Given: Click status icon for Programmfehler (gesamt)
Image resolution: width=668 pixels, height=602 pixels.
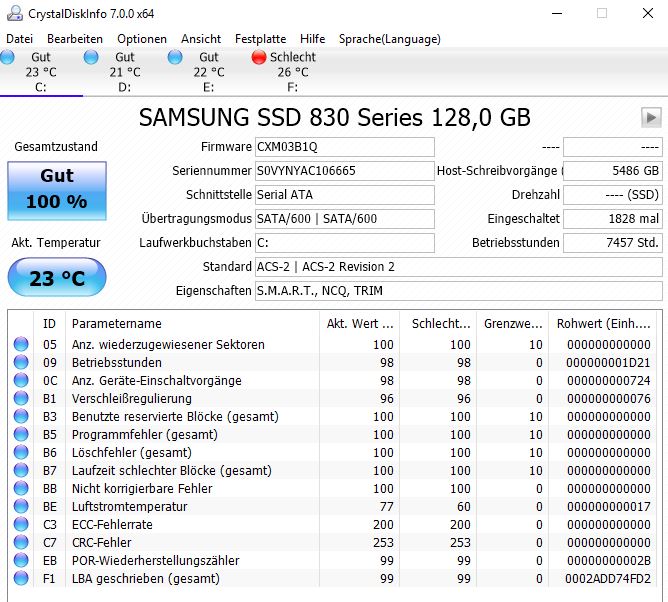Looking at the screenshot, I should coord(21,434).
